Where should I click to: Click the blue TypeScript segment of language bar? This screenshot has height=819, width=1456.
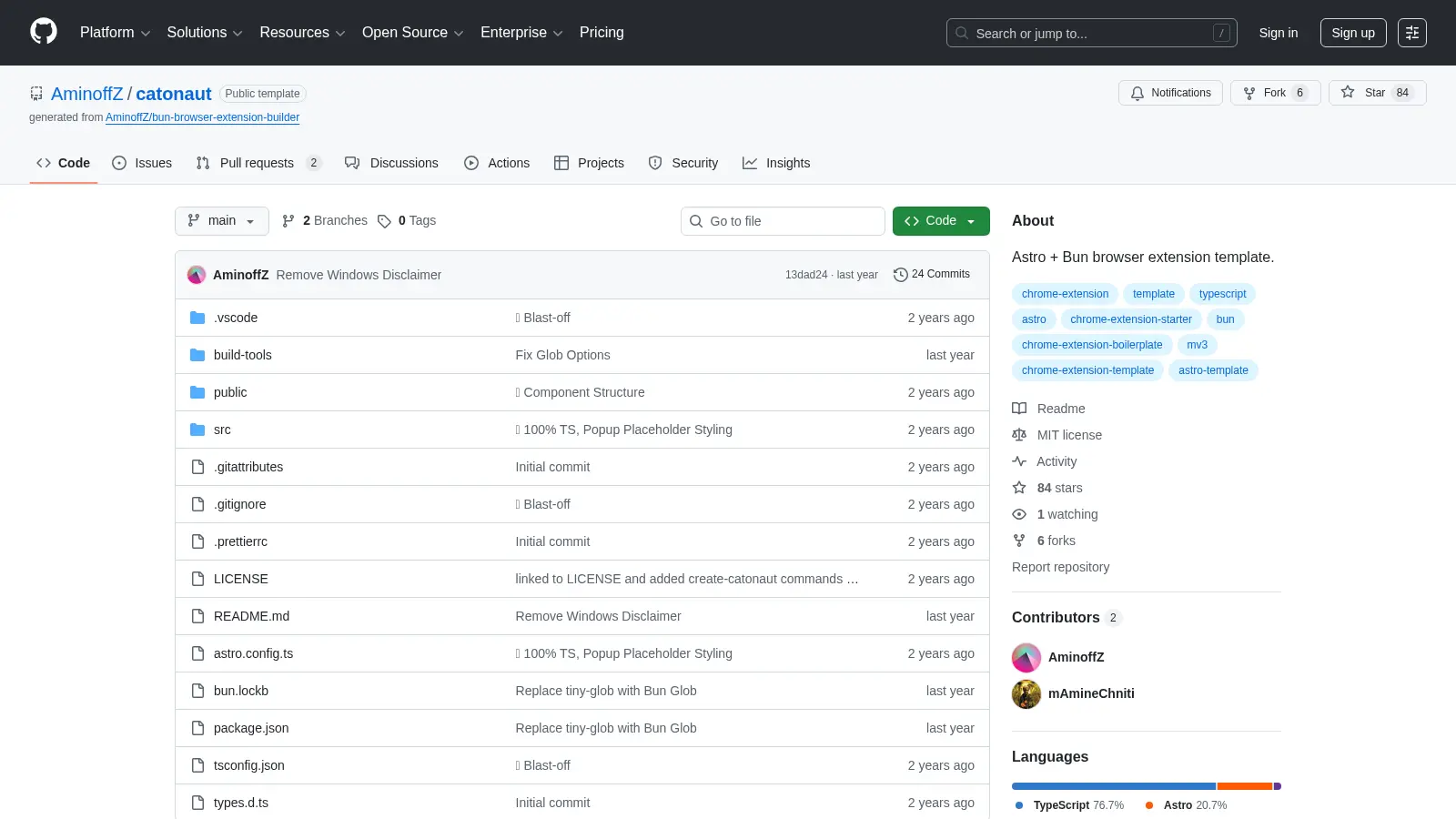point(1114,786)
